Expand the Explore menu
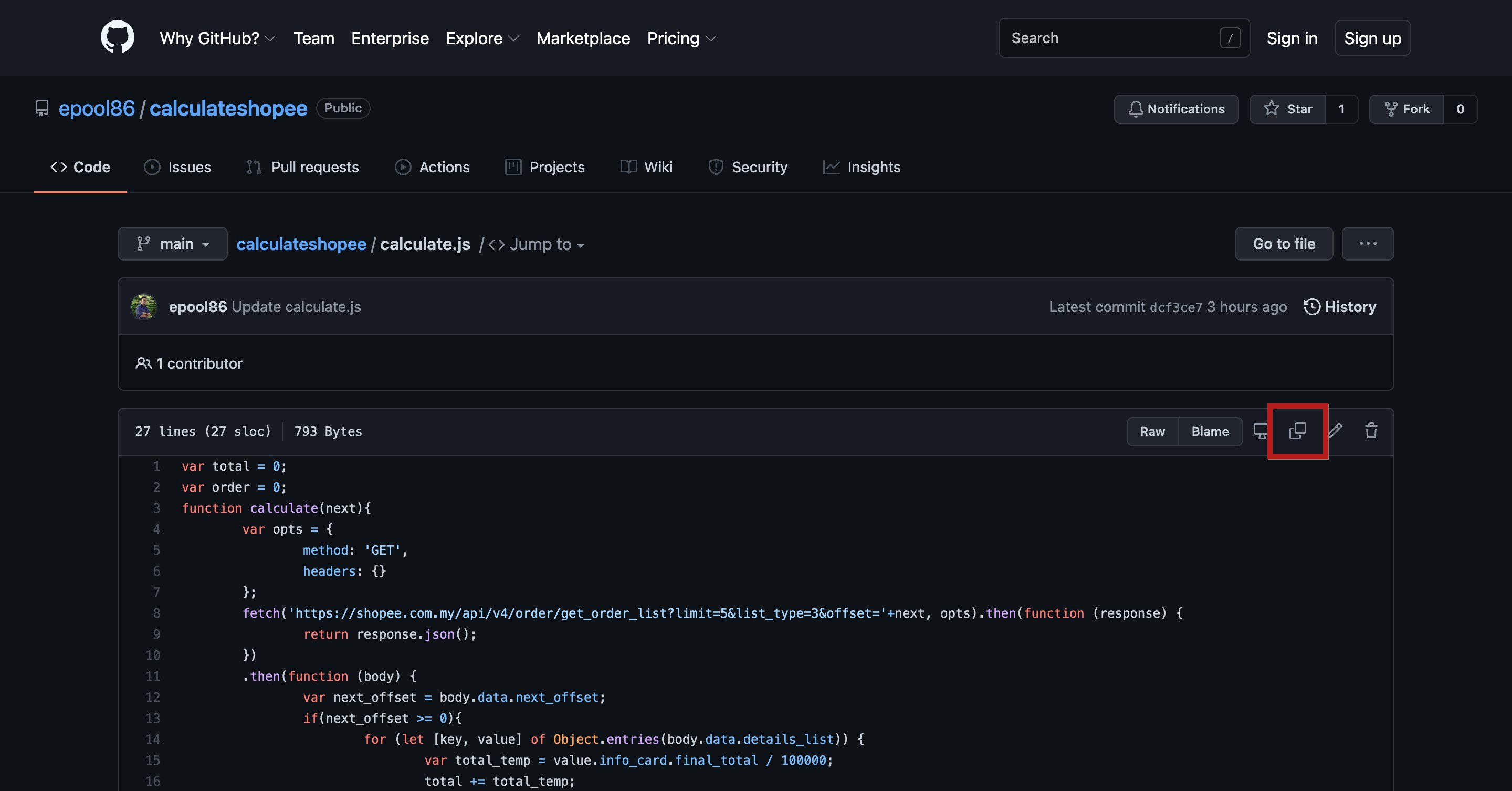The image size is (1512, 791). pos(482,38)
